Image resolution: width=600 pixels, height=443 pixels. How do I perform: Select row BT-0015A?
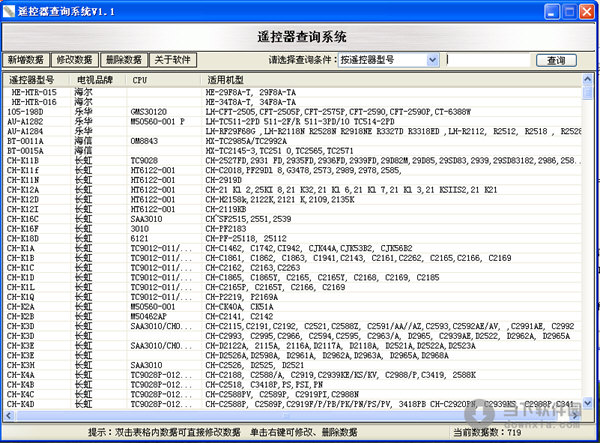pyautogui.click(x=292, y=151)
